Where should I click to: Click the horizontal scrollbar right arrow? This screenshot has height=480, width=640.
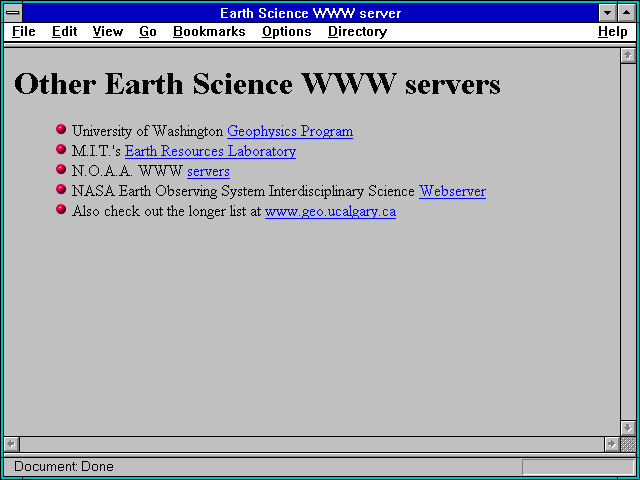(612, 444)
